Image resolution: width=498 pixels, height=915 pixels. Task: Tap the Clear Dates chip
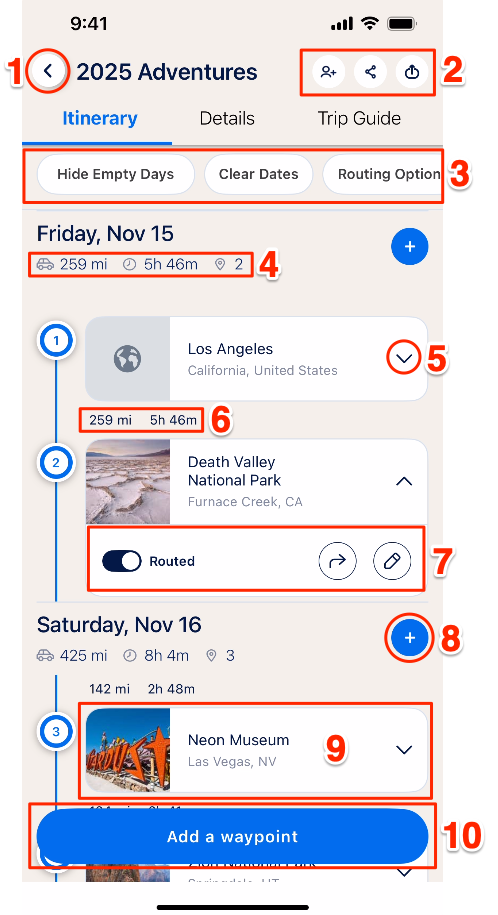click(x=259, y=174)
